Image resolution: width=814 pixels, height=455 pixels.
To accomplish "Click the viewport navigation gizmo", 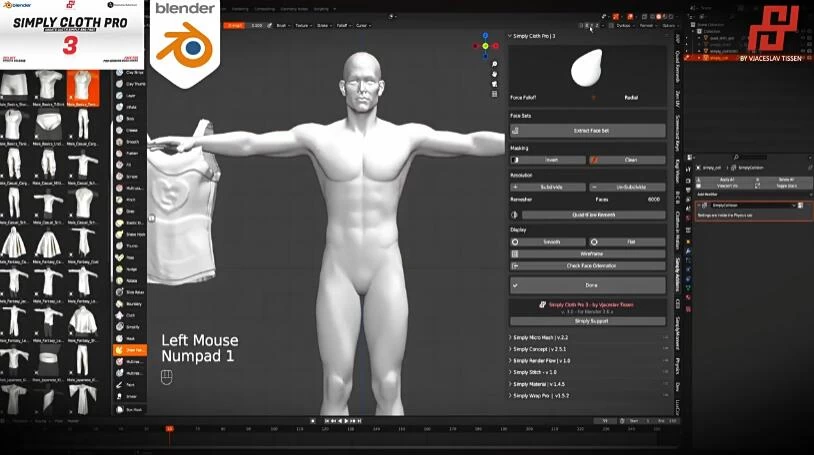I will (485, 46).
